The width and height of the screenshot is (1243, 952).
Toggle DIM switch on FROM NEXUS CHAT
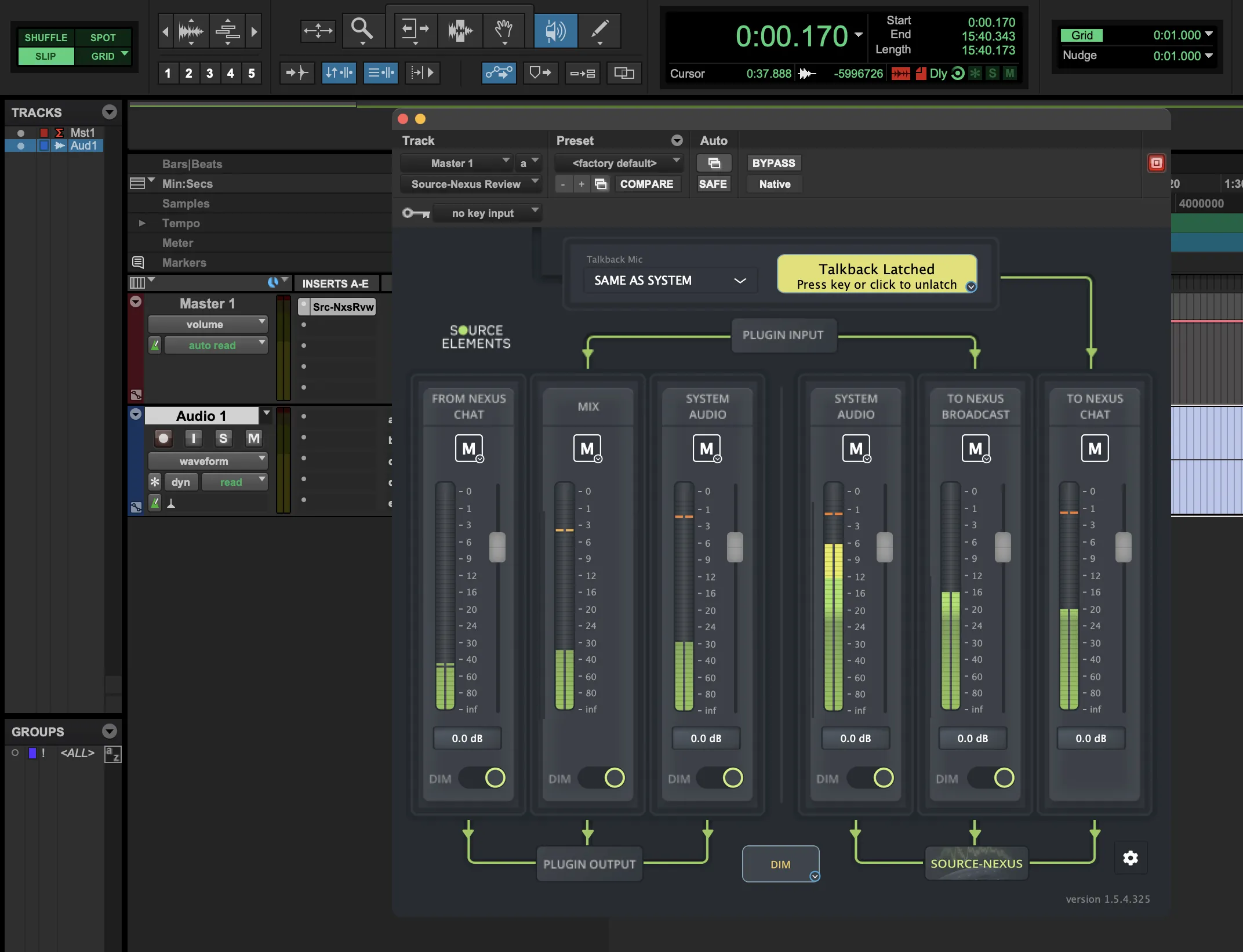tap(482, 777)
